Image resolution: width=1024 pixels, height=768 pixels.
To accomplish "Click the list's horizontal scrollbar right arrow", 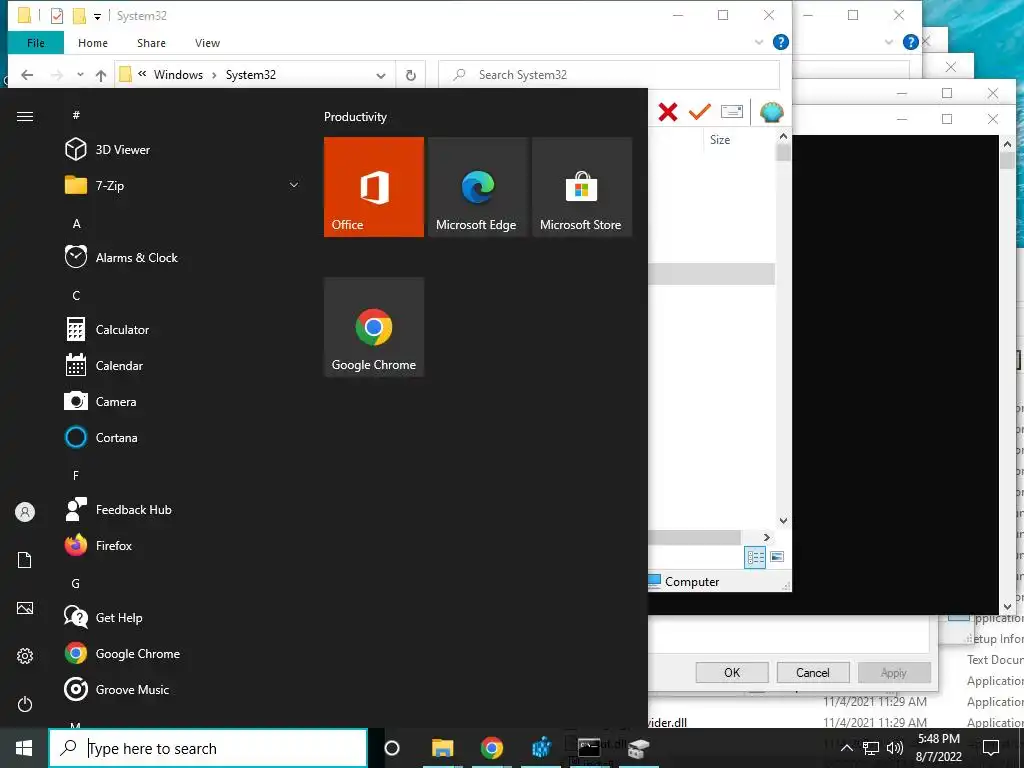I will 767,537.
